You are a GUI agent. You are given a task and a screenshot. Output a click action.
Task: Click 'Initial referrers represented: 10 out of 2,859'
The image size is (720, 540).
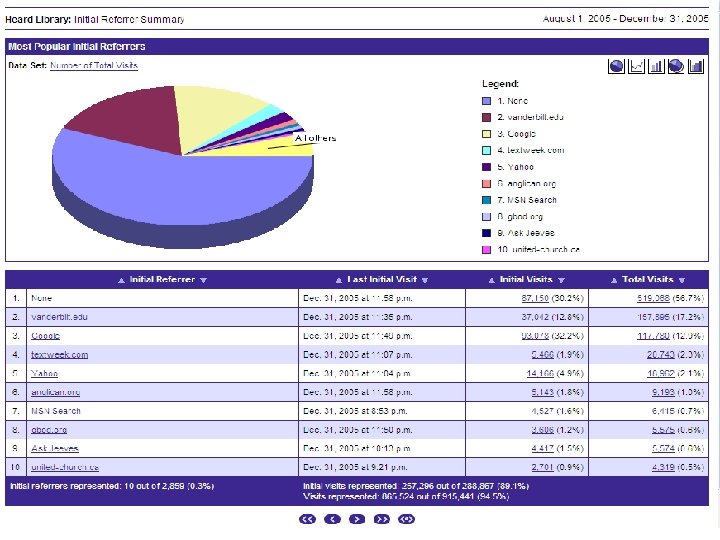(112, 486)
